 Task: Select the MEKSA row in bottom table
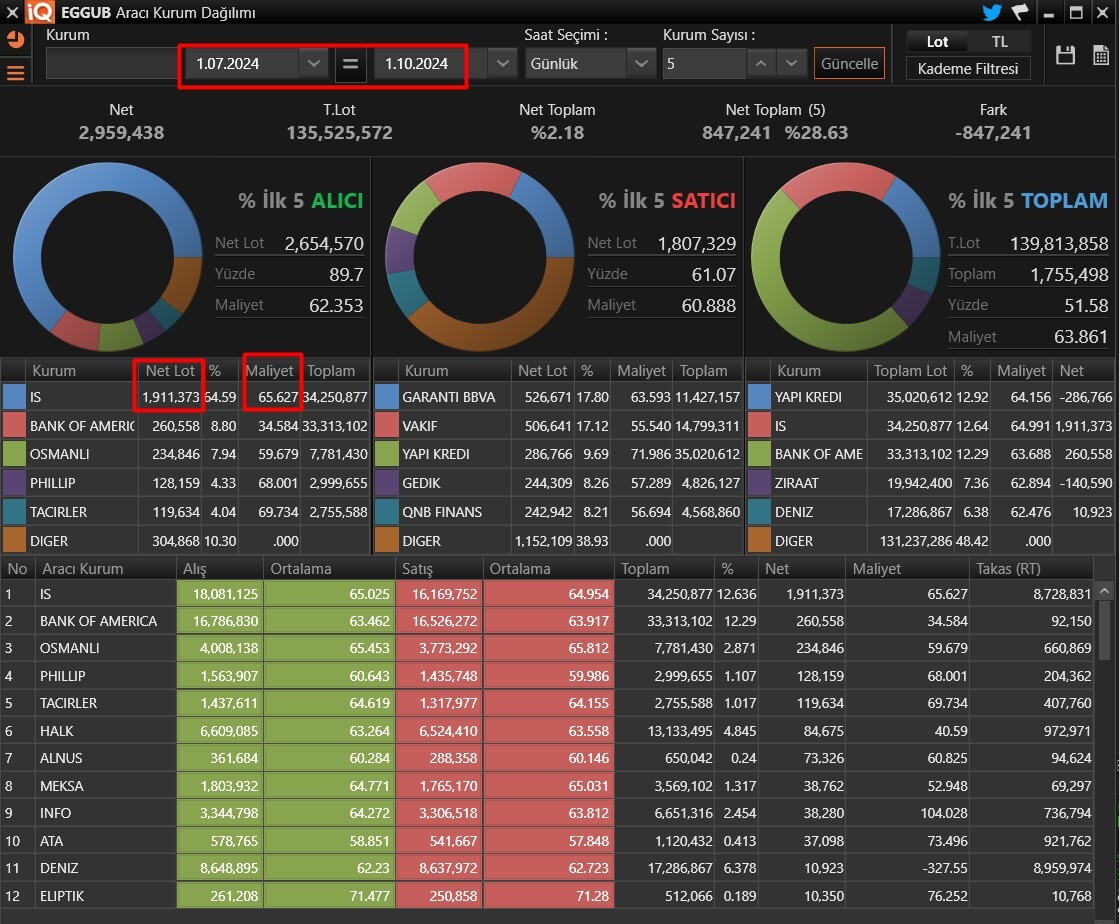click(547, 786)
